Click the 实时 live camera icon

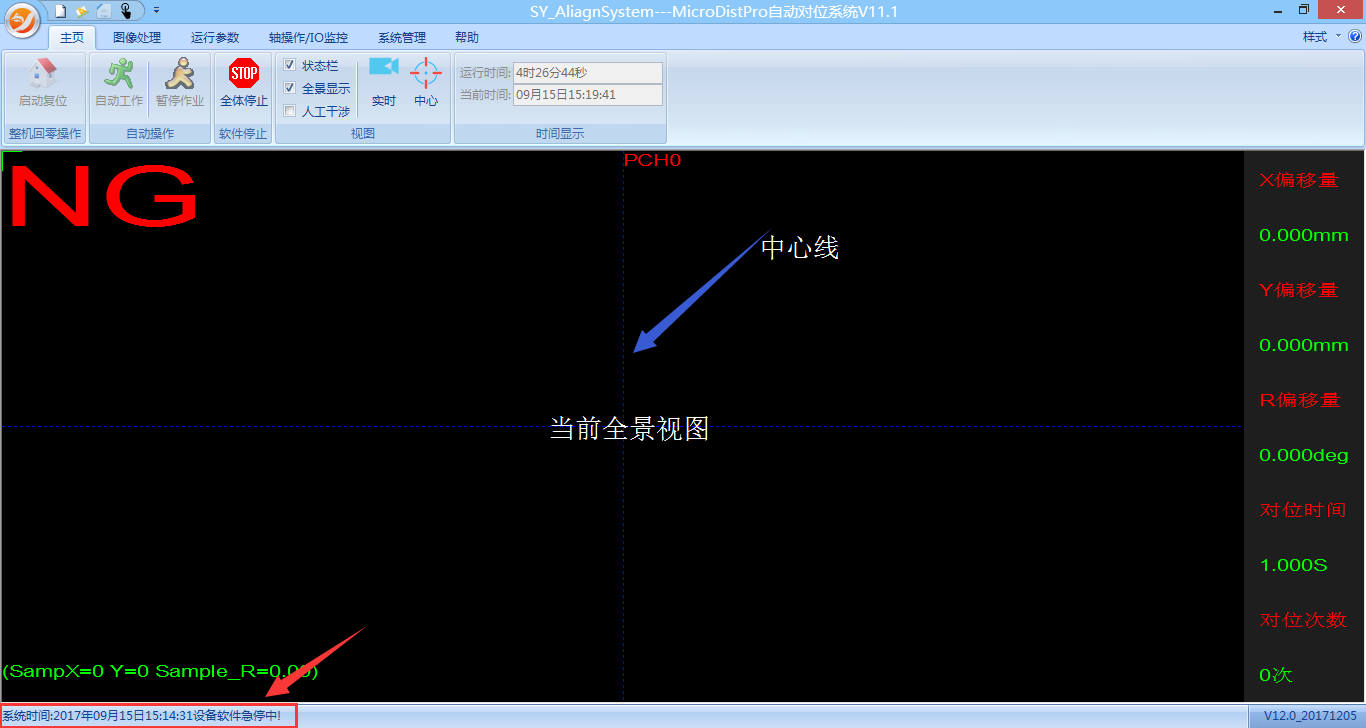[383, 68]
